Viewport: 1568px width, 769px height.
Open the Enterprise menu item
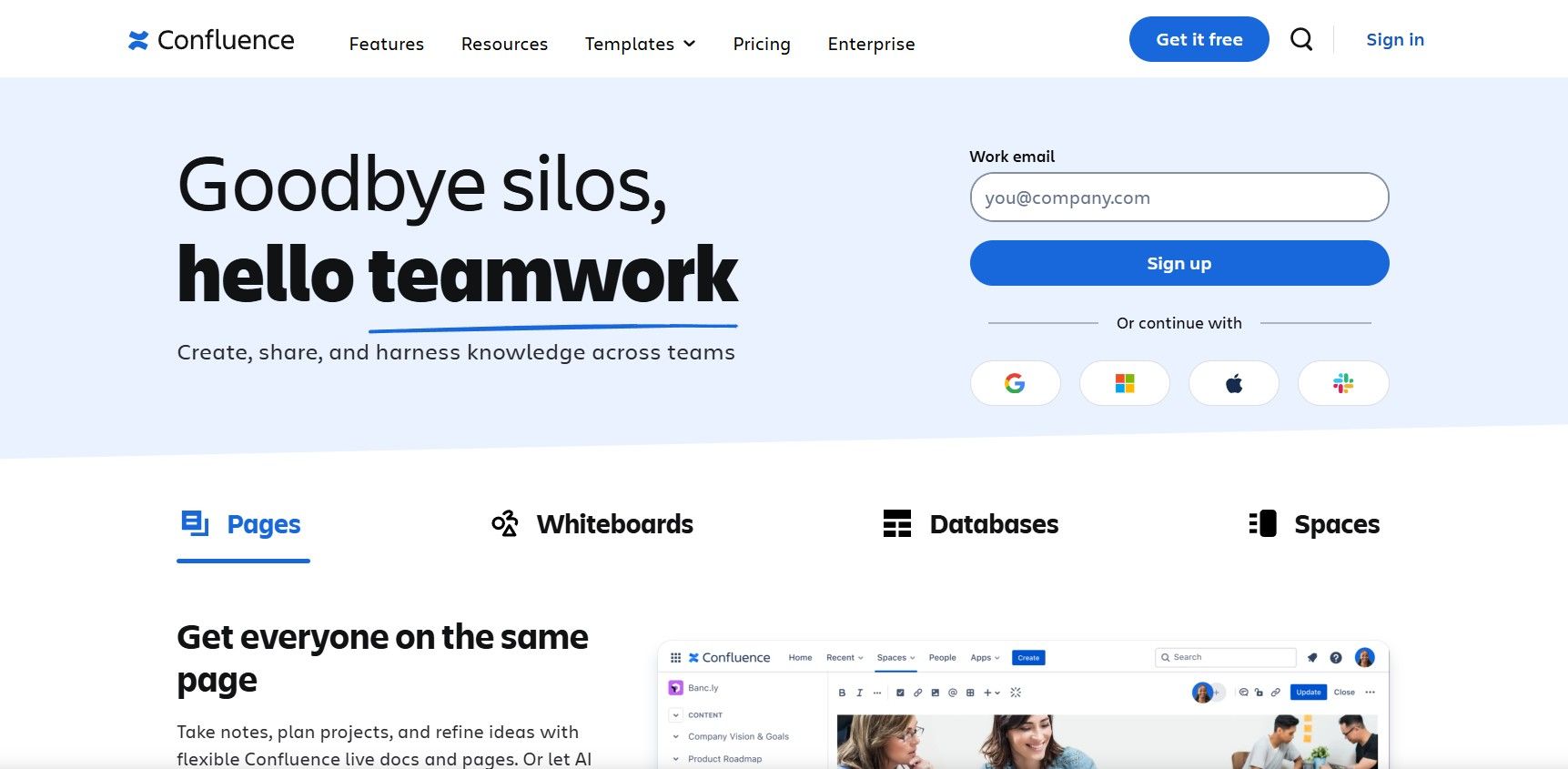tap(871, 44)
